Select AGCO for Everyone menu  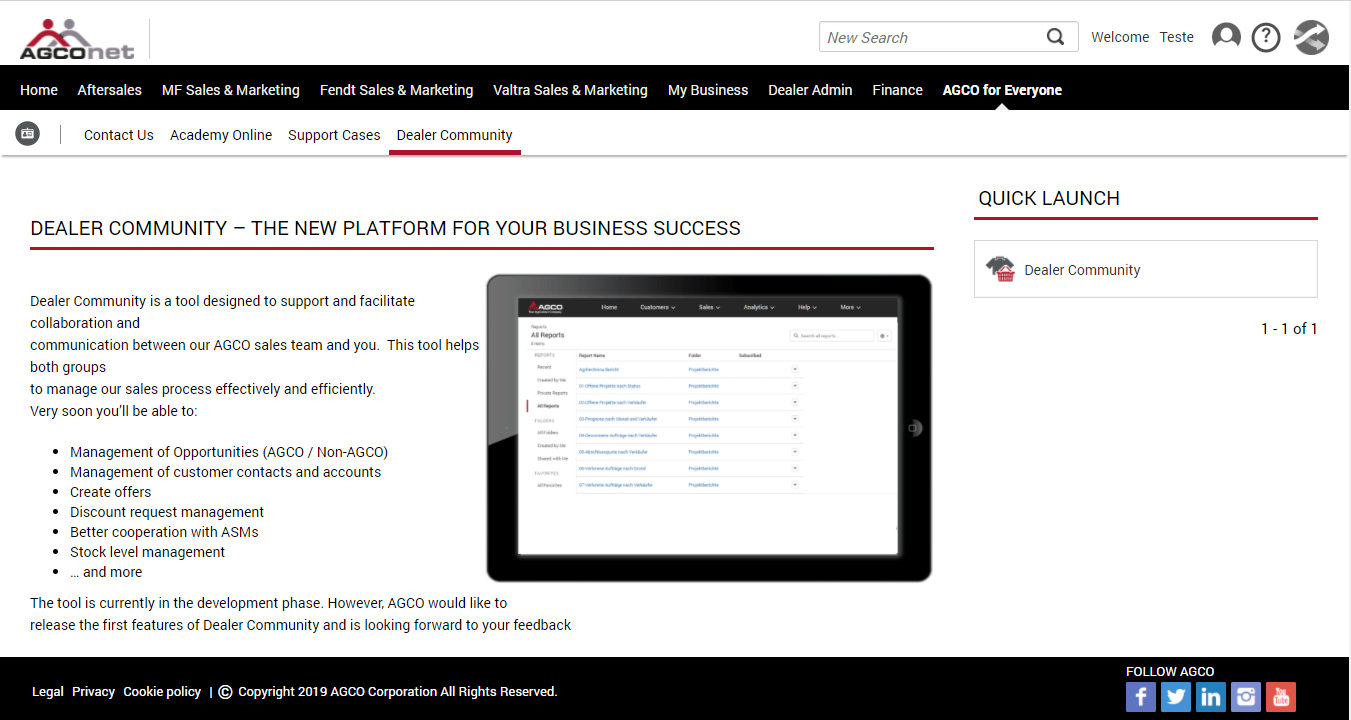(x=1002, y=90)
